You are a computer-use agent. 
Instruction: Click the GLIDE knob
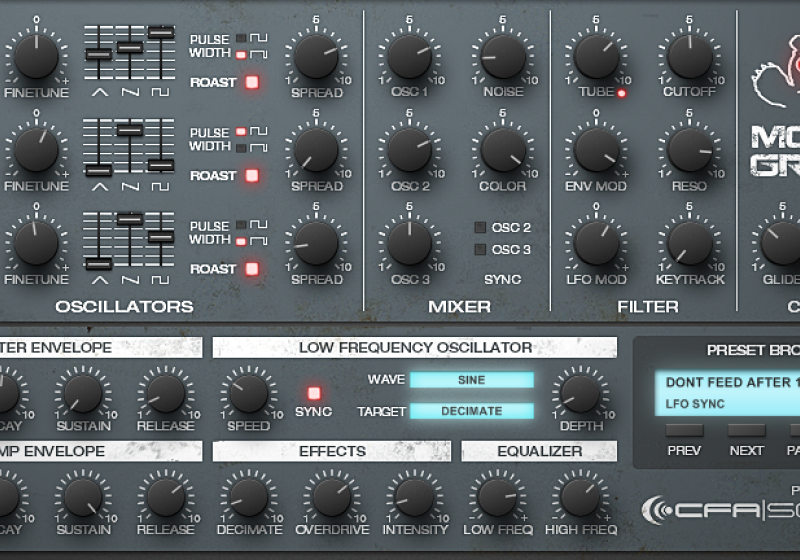(783, 243)
